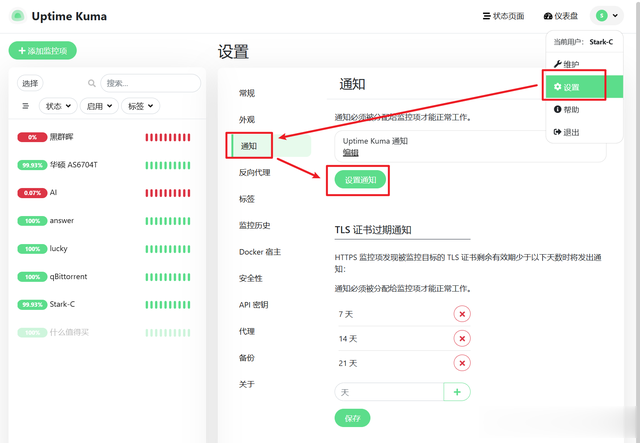Click the 保存 save button
The height and width of the screenshot is (443, 640).
(x=352, y=418)
